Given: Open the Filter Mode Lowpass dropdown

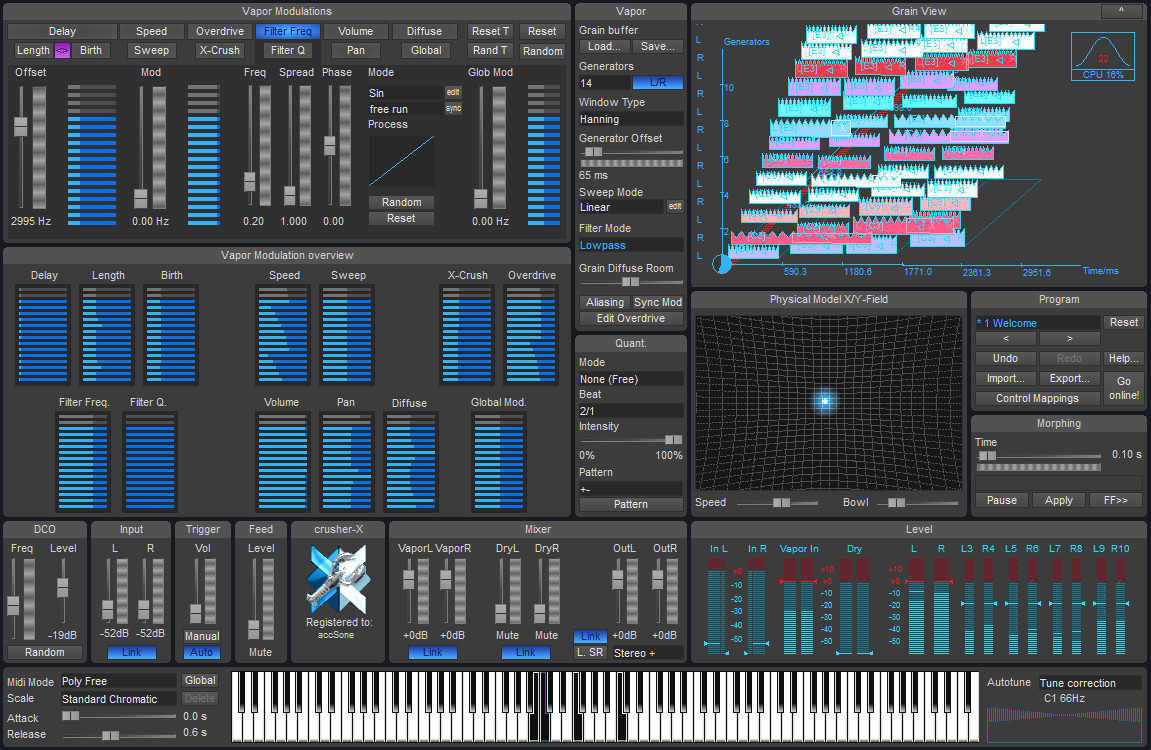Looking at the screenshot, I should point(631,246).
